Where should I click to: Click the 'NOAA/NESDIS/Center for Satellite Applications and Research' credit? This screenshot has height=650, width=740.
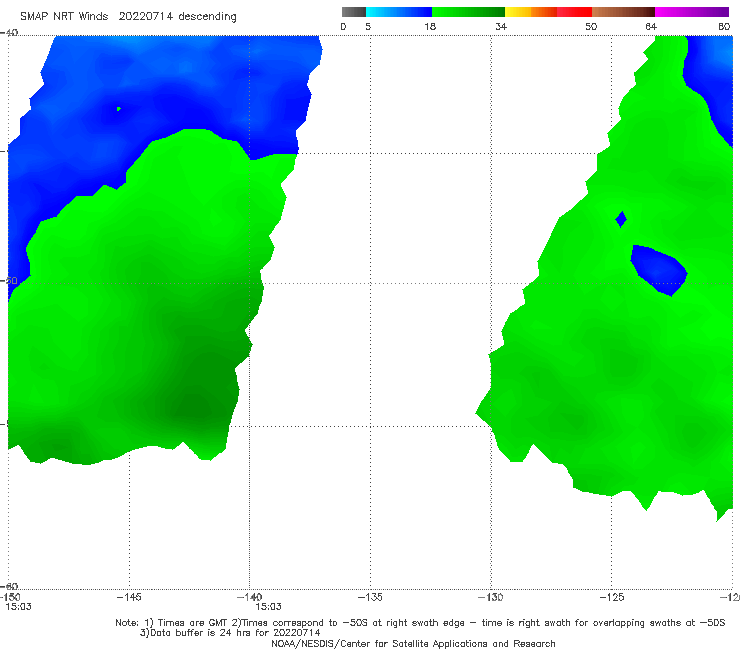[413, 643]
